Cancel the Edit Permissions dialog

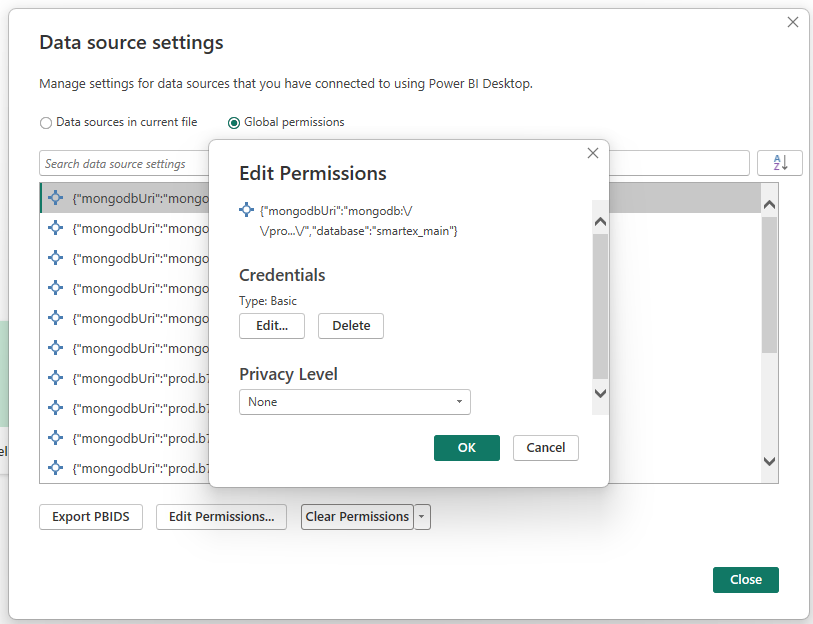tap(546, 448)
